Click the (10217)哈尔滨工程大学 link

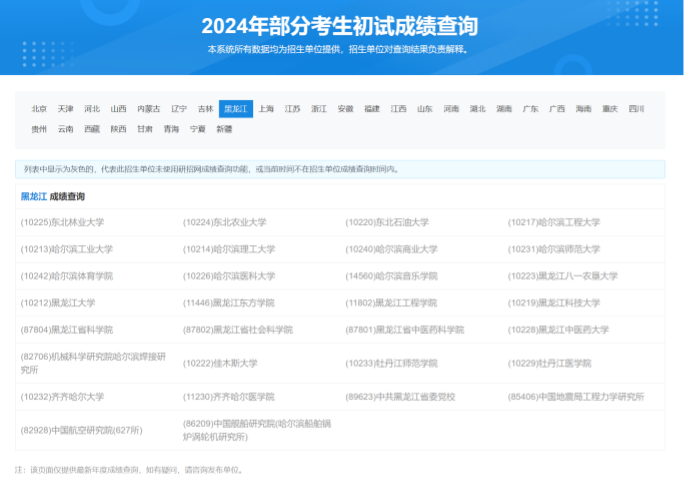(554, 222)
